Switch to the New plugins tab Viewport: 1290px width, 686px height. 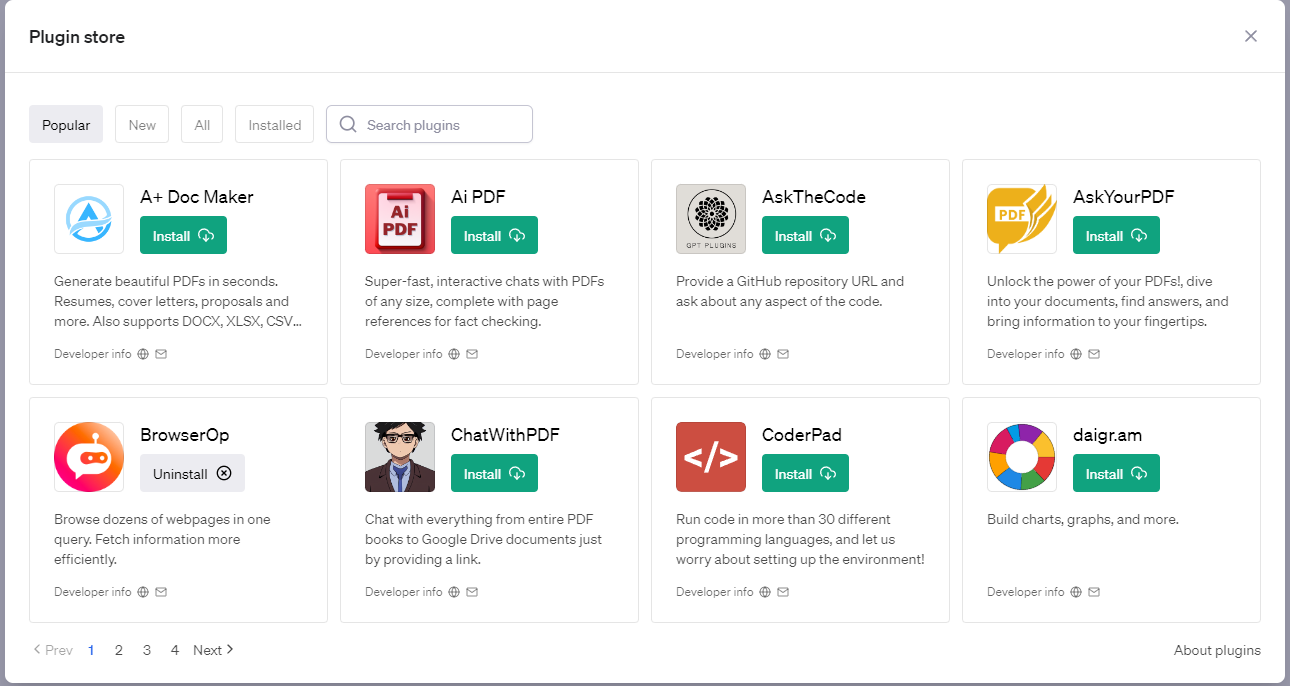point(142,125)
